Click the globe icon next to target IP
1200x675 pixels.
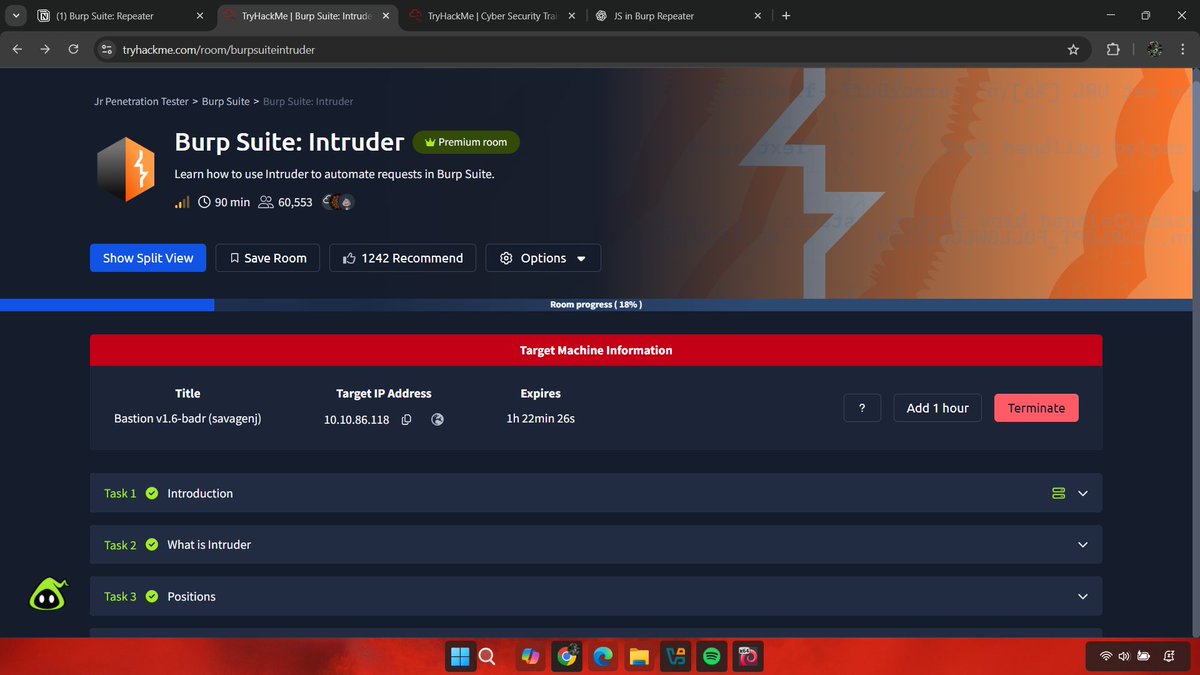pos(436,419)
